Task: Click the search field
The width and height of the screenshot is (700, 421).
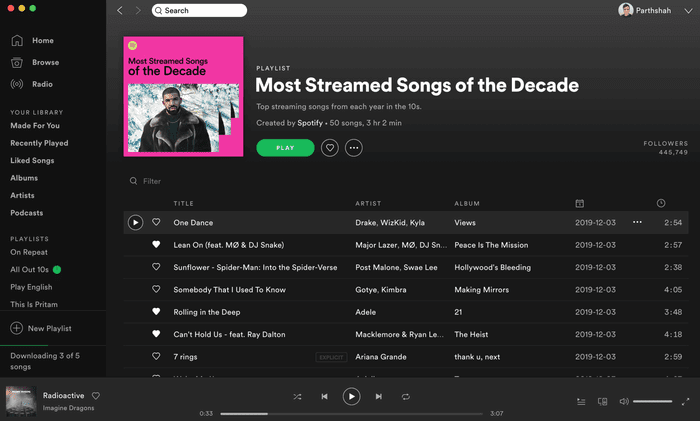Action: pyautogui.click(x=199, y=10)
